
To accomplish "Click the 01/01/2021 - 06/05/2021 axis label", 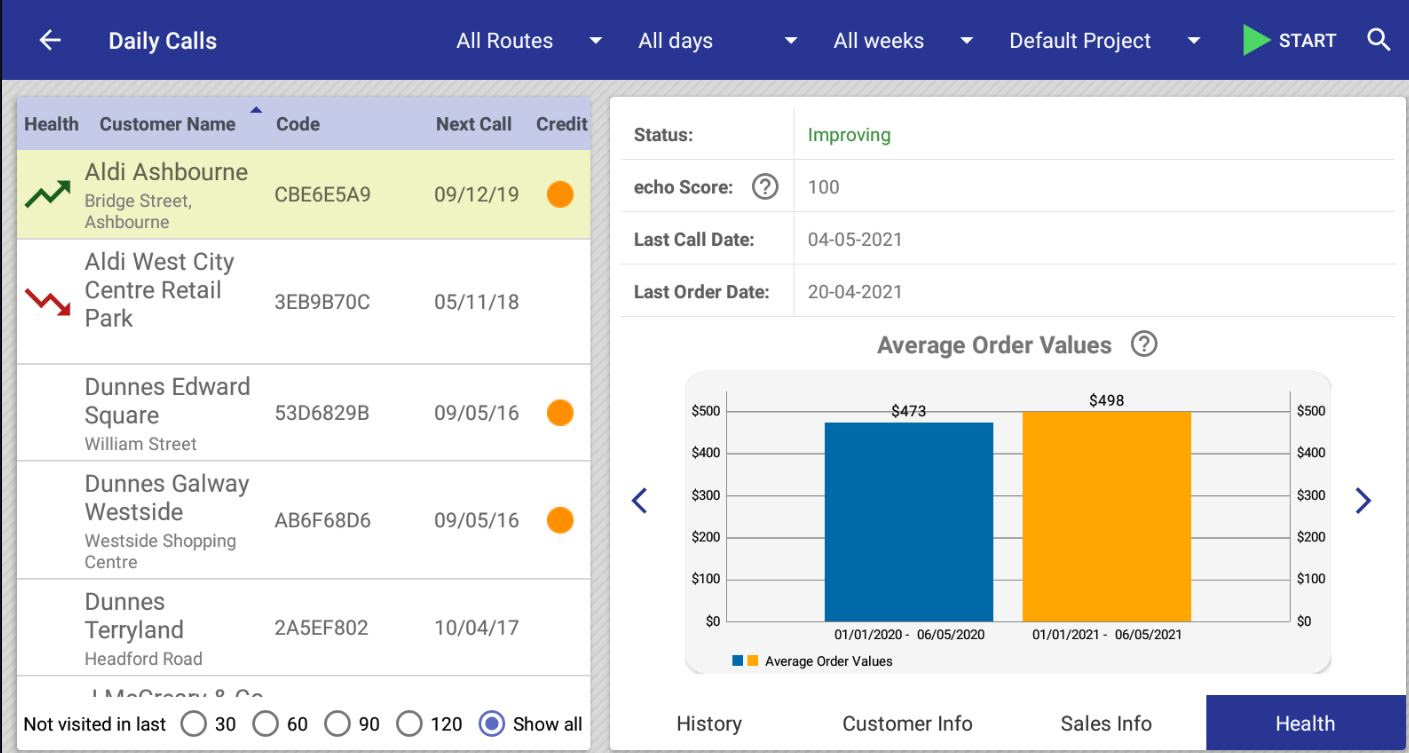I will (1107, 634).
